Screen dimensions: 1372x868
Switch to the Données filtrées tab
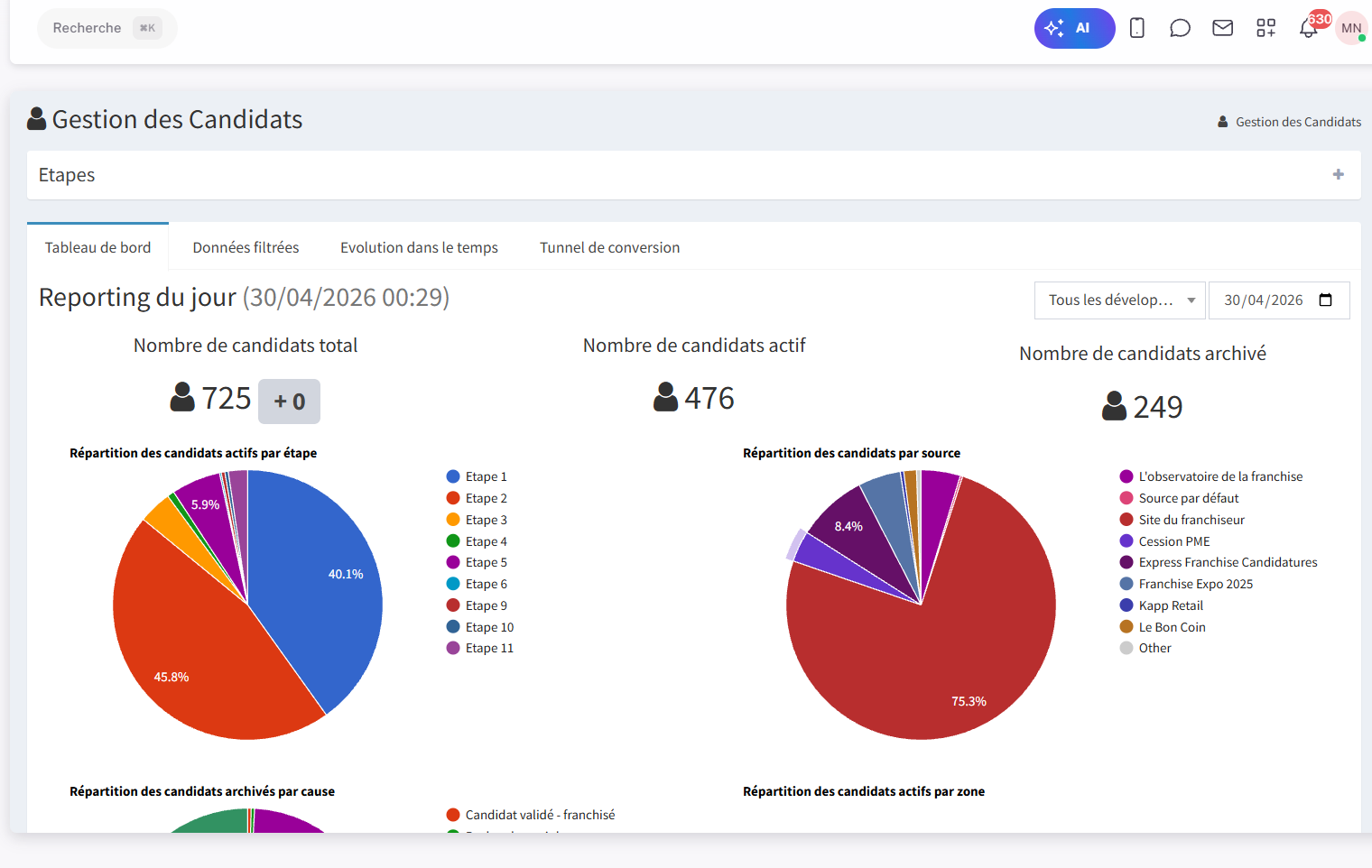[x=246, y=247]
